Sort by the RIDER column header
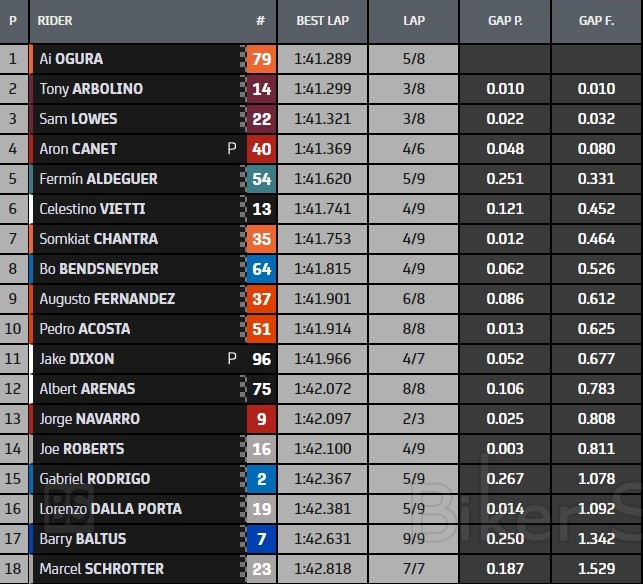 (x=55, y=21)
